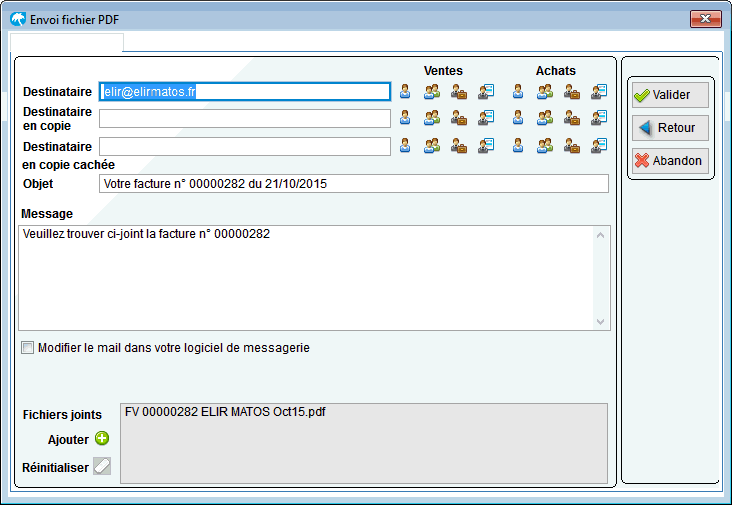Screen dimensions: 732x505
Task: Click the Abandon button
Action: 670,161
